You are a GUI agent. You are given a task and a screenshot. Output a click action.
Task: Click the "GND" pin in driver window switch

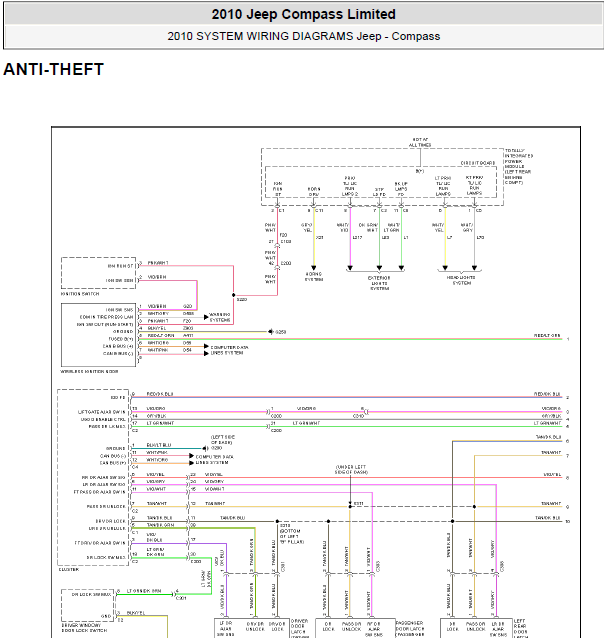click(106, 616)
